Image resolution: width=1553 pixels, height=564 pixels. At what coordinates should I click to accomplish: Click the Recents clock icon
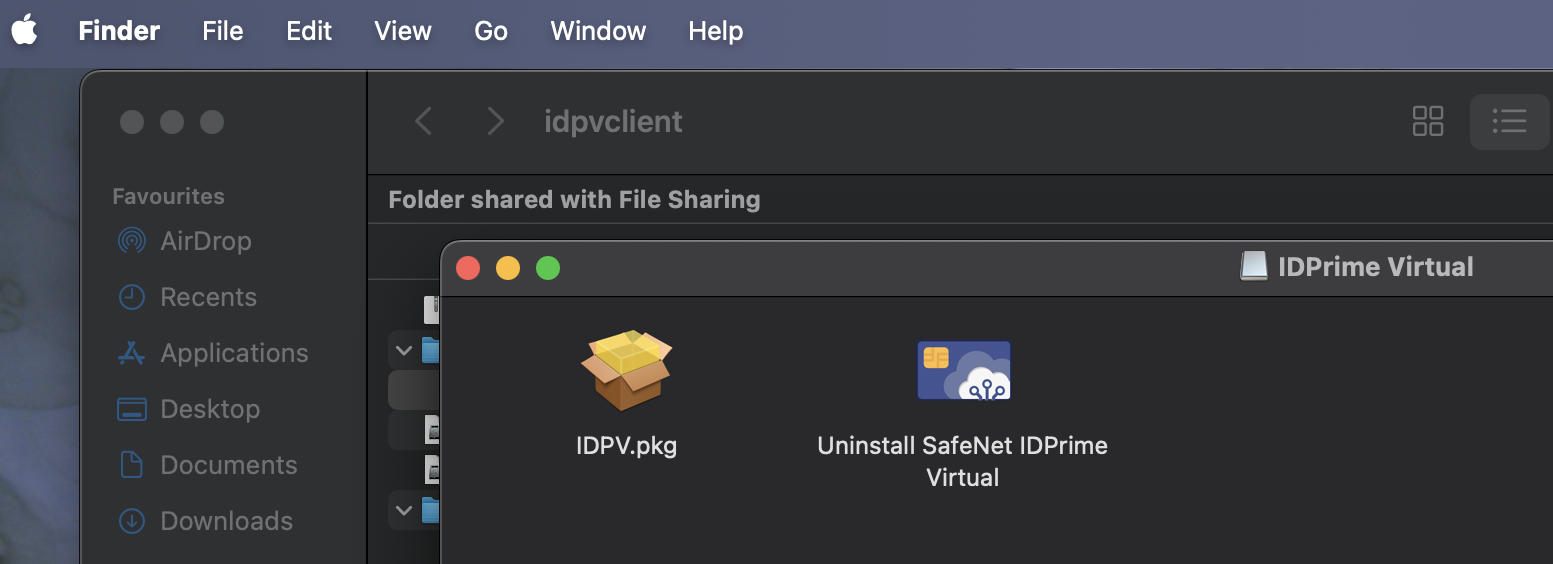pos(132,297)
